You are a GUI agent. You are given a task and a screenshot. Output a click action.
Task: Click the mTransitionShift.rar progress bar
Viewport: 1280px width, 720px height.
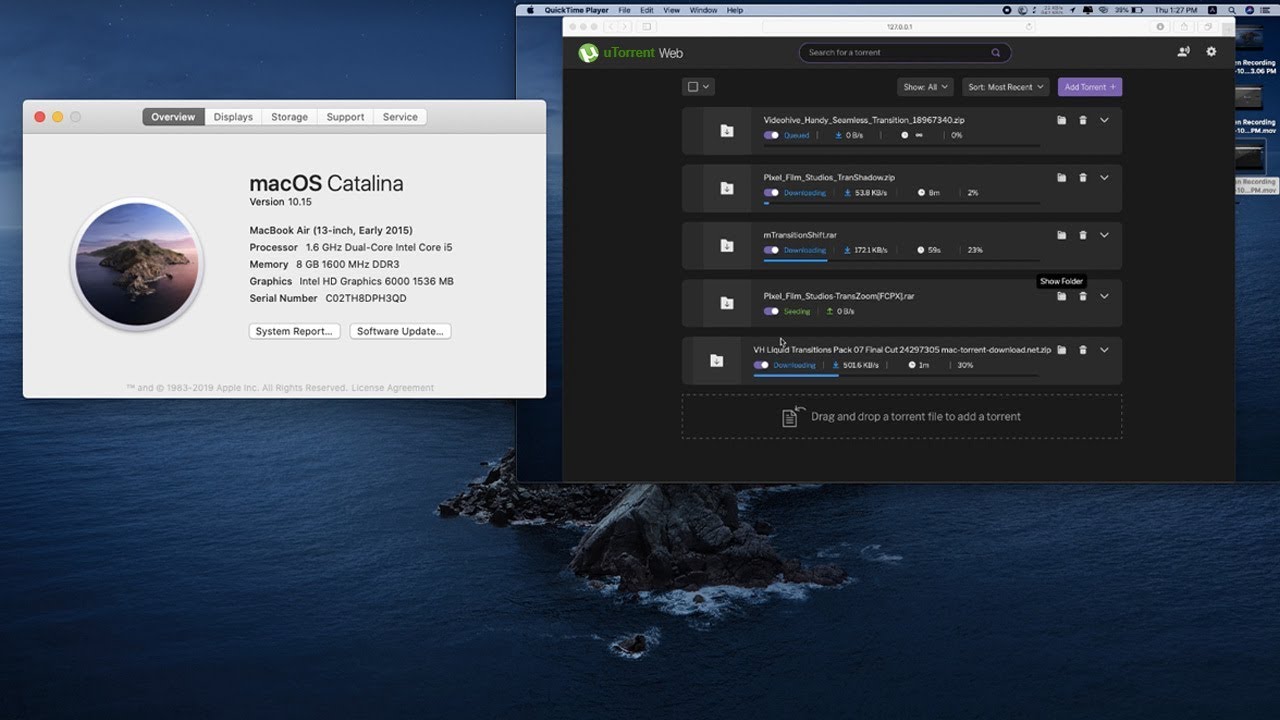[901, 261]
